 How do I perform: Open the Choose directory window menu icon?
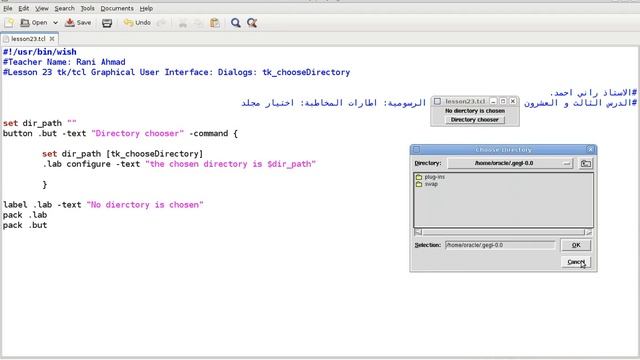click(x=416, y=149)
